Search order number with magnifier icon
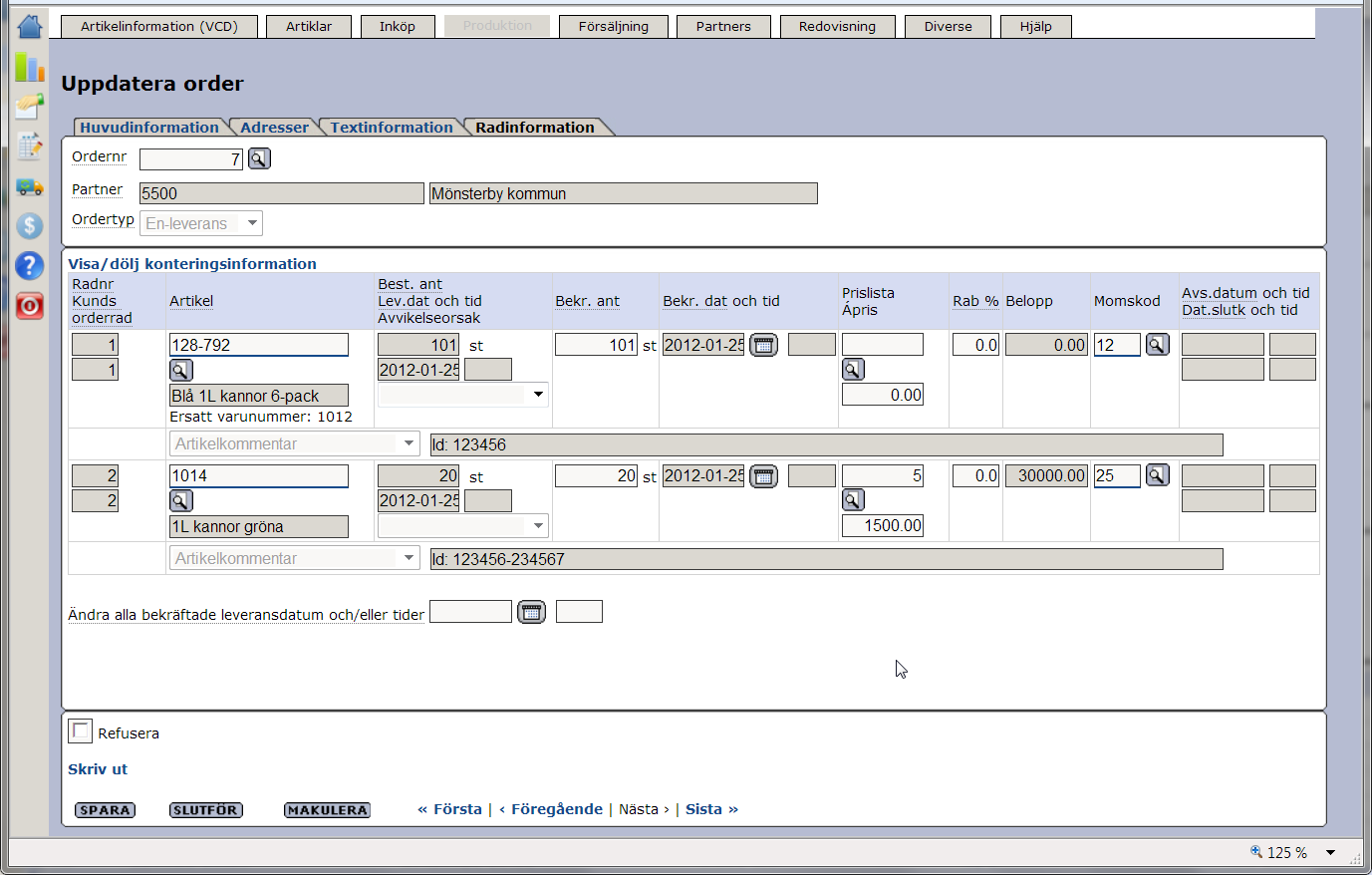The width and height of the screenshot is (1372, 875). [x=259, y=158]
